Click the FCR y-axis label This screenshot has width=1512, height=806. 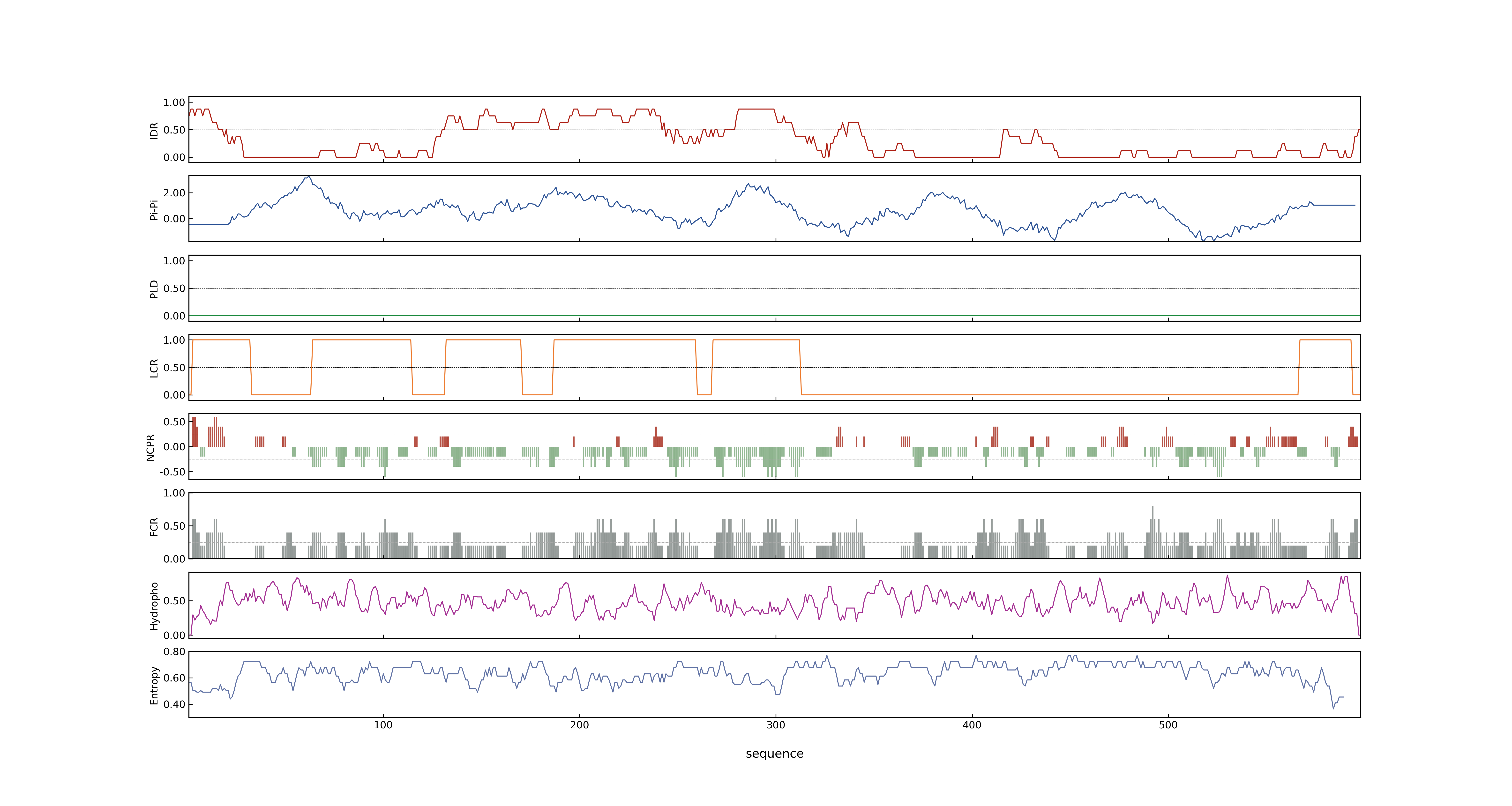154,526
